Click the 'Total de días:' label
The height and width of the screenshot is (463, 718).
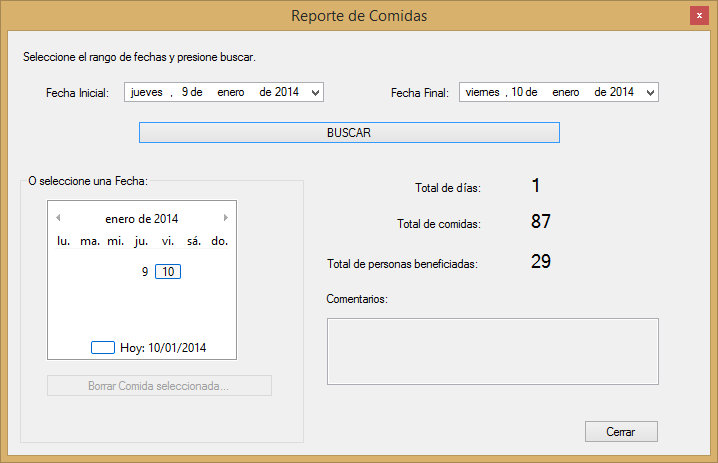(x=448, y=188)
